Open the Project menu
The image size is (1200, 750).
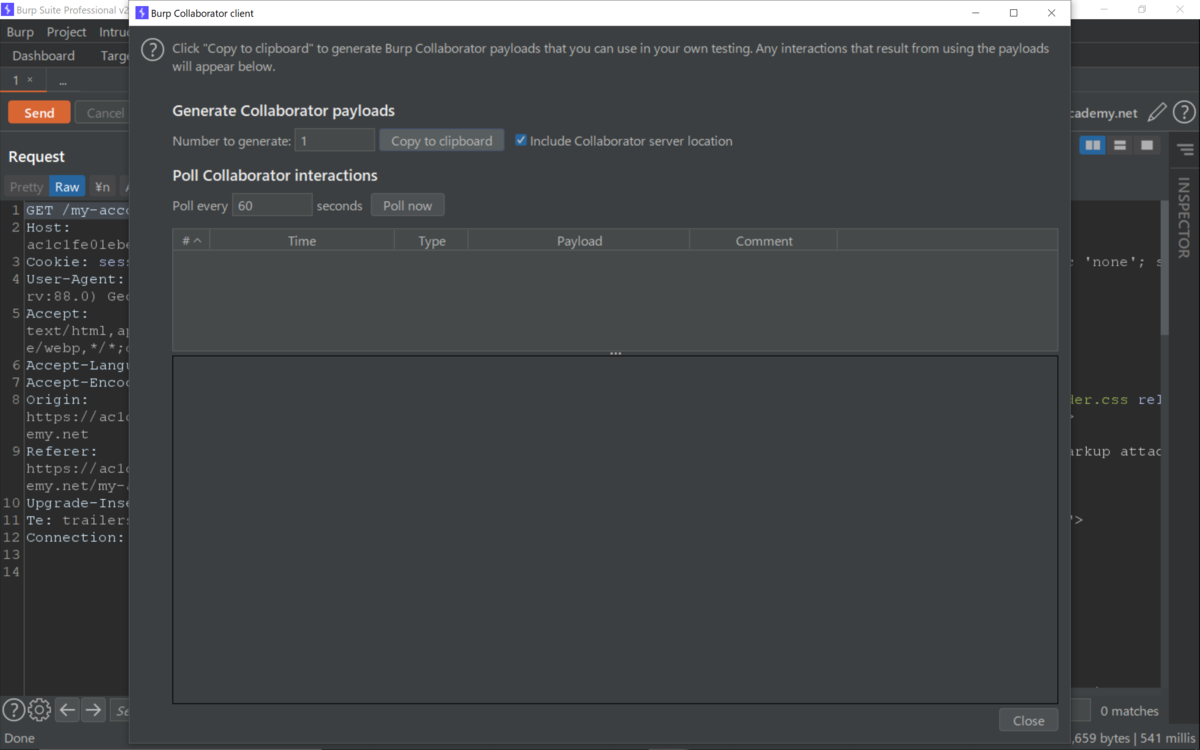click(x=66, y=32)
